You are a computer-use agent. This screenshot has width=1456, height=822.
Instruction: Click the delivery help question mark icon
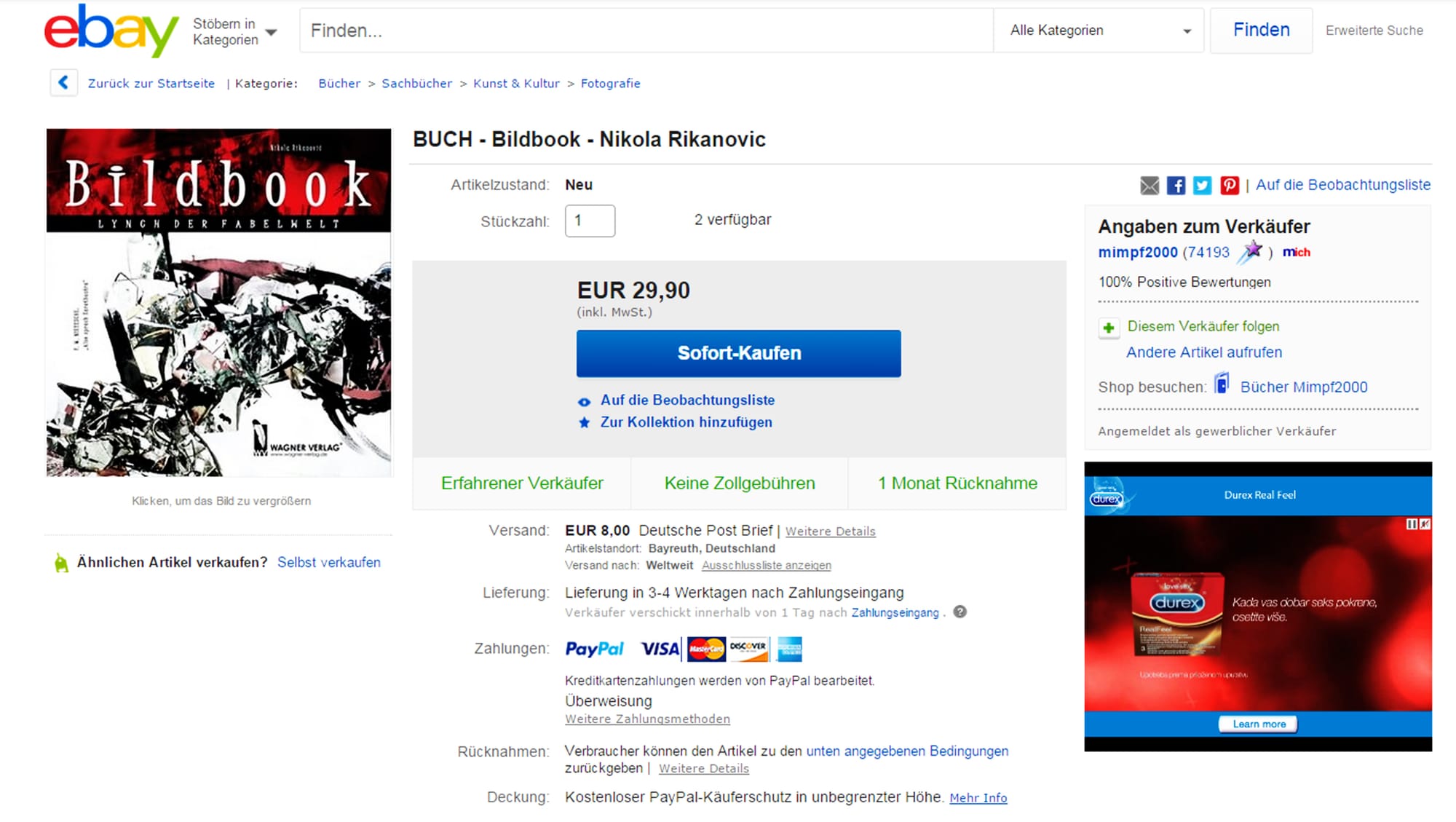click(960, 612)
